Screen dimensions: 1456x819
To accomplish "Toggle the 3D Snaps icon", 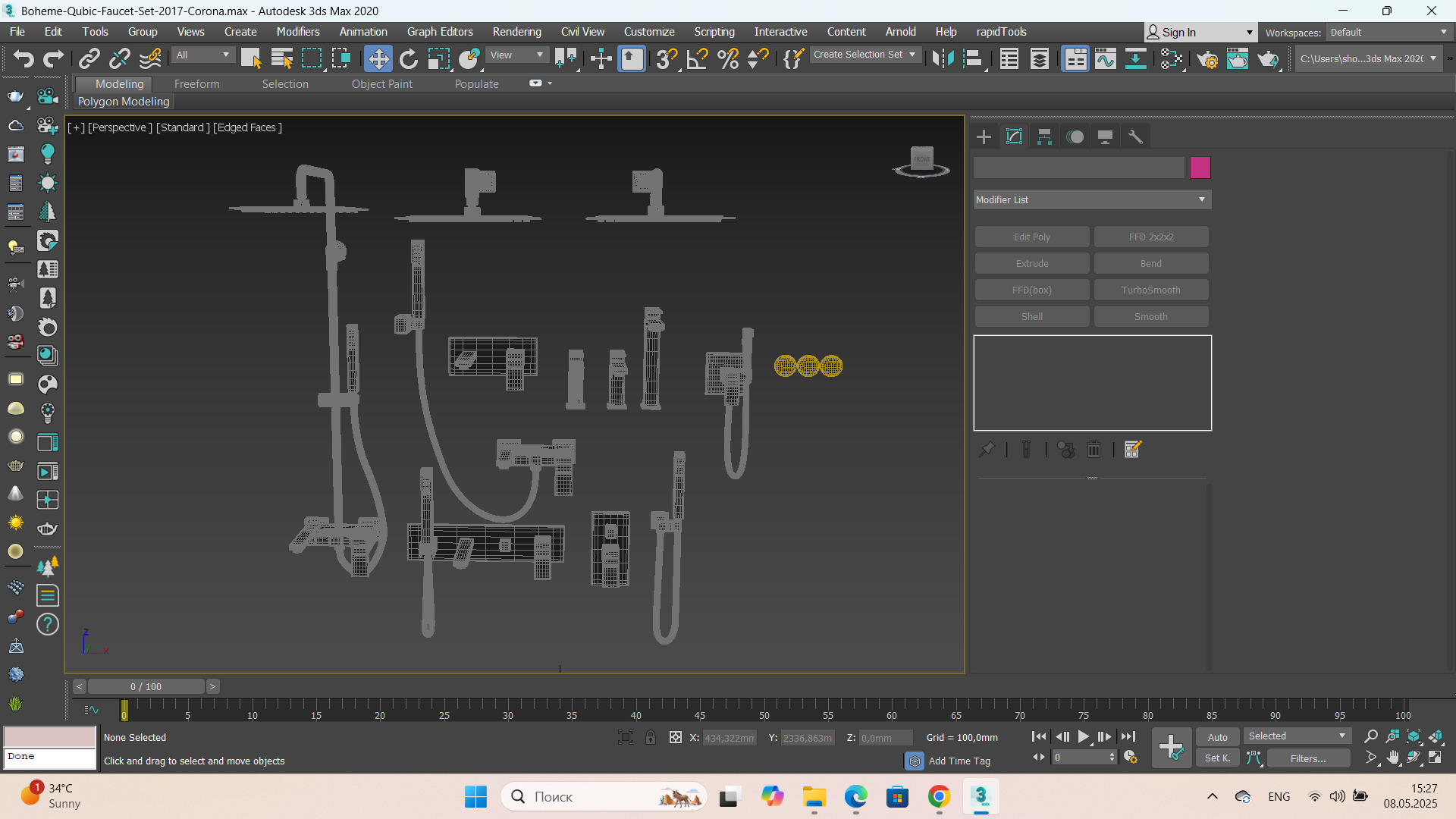I will [x=667, y=58].
